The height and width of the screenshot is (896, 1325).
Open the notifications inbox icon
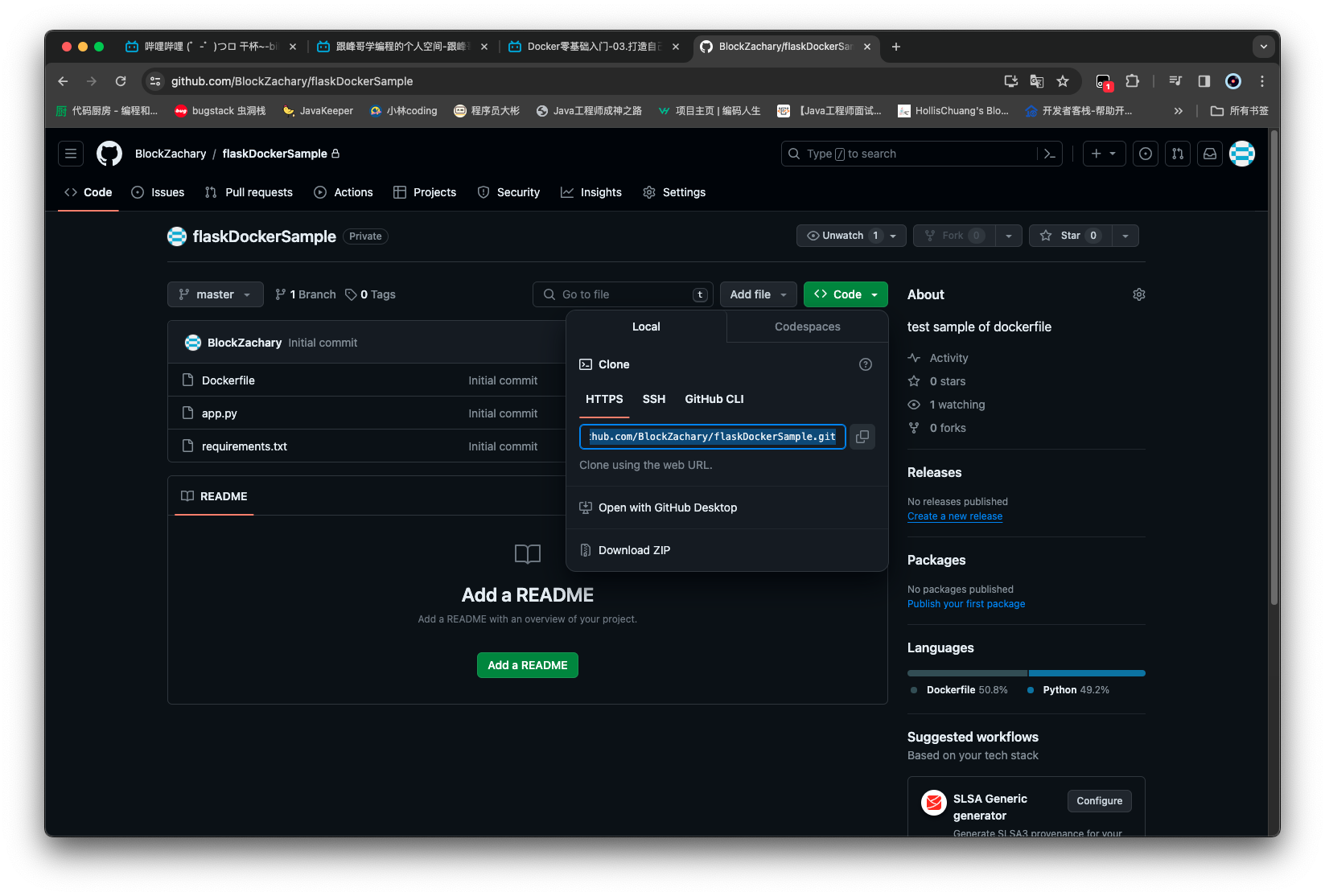pyautogui.click(x=1210, y=154)
